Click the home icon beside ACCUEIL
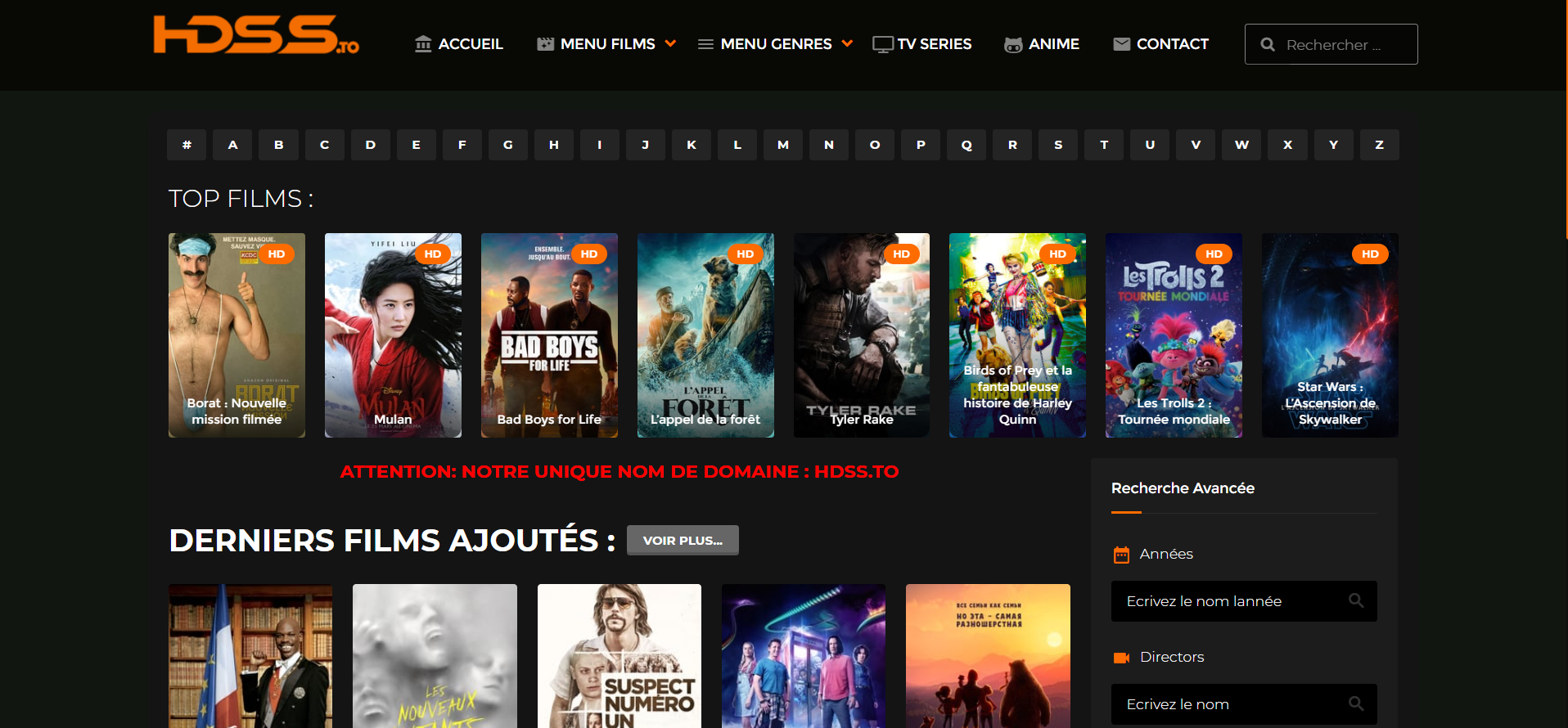The height and width of the screenshot is (728, 1568). click(x=423, y=44)
